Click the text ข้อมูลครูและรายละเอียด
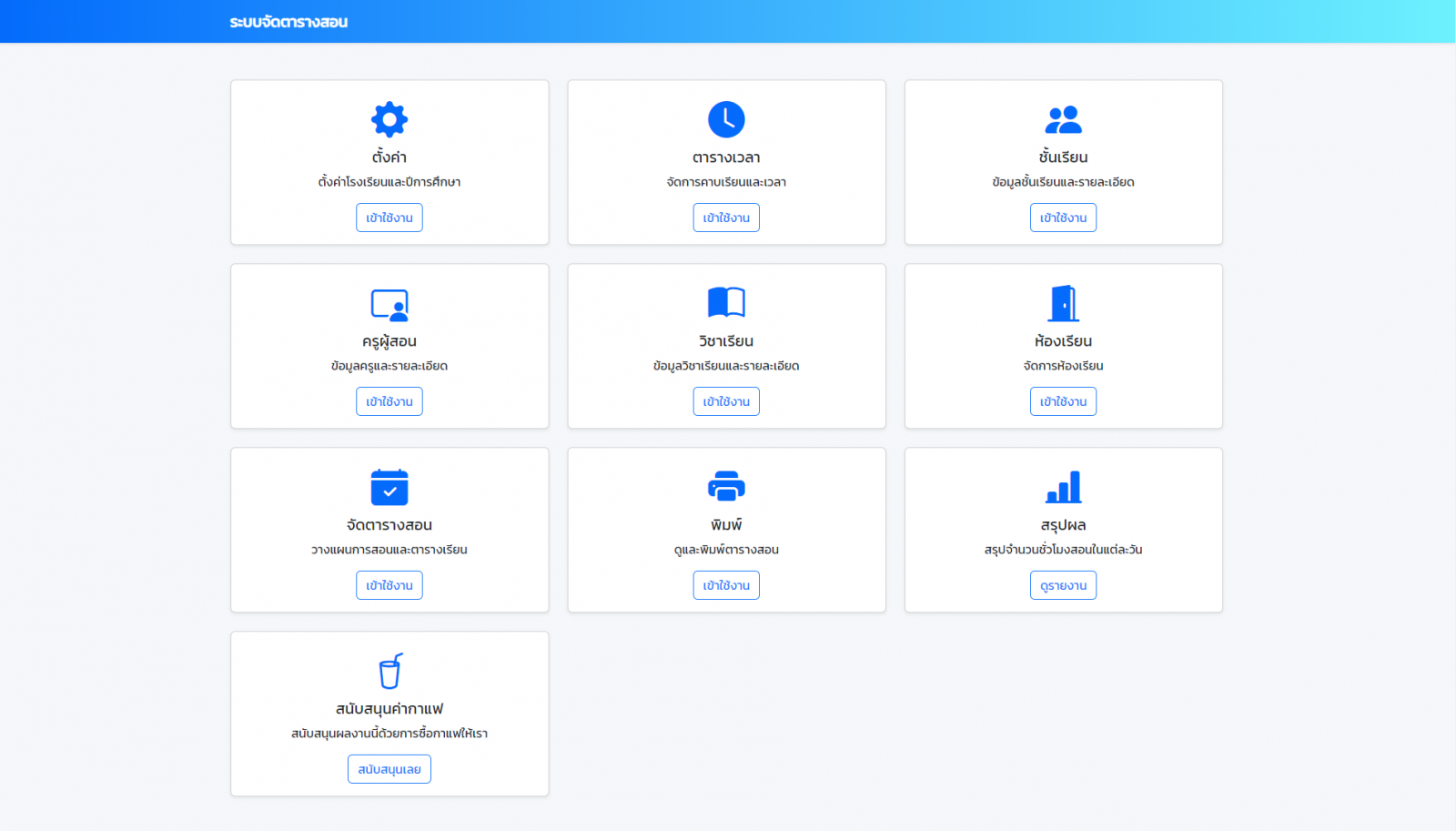The image size is (1456, 831). pos(389,366)
